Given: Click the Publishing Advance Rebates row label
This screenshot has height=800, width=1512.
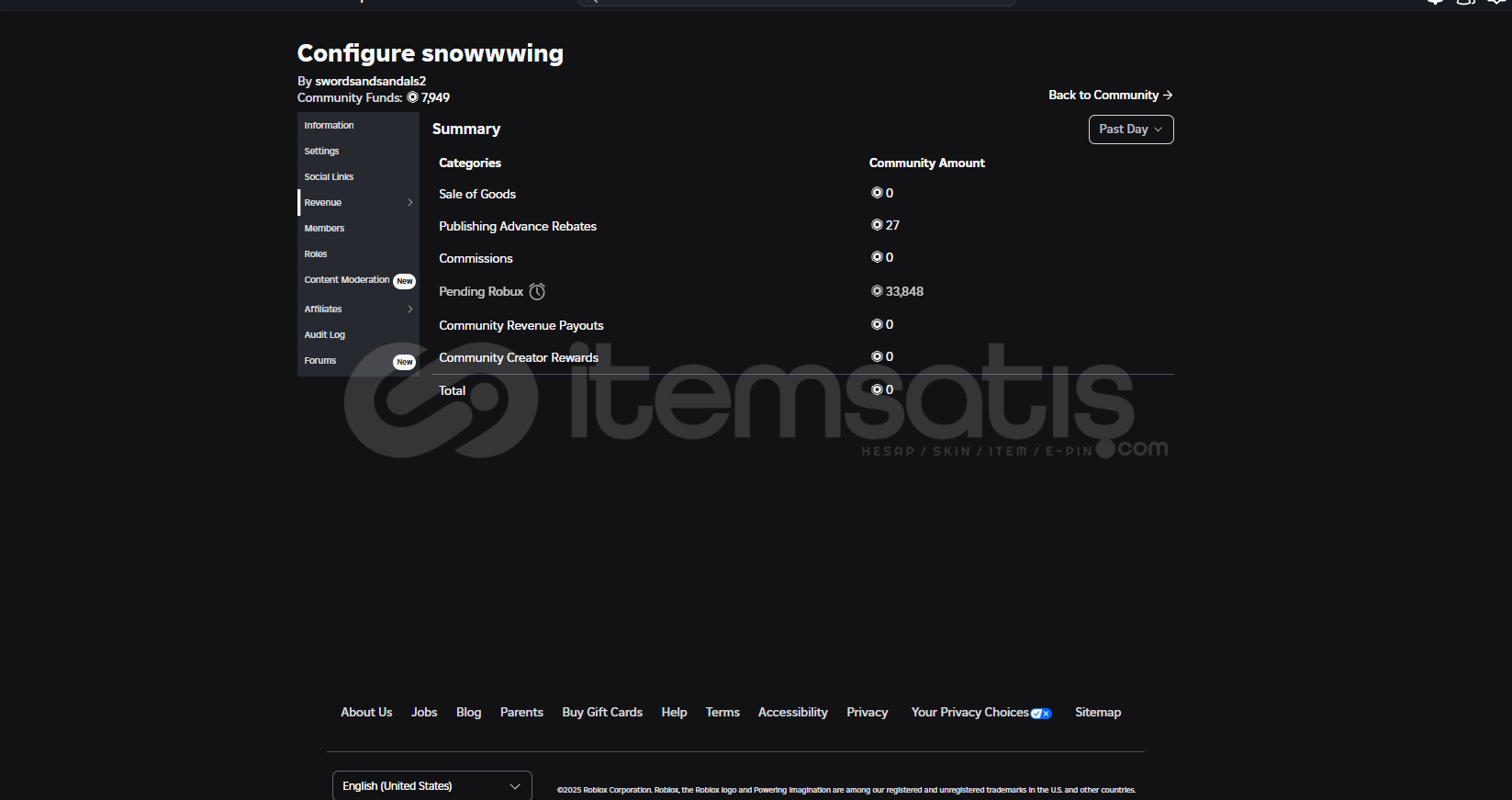Looking at the screenshot, I should point(518,226).
